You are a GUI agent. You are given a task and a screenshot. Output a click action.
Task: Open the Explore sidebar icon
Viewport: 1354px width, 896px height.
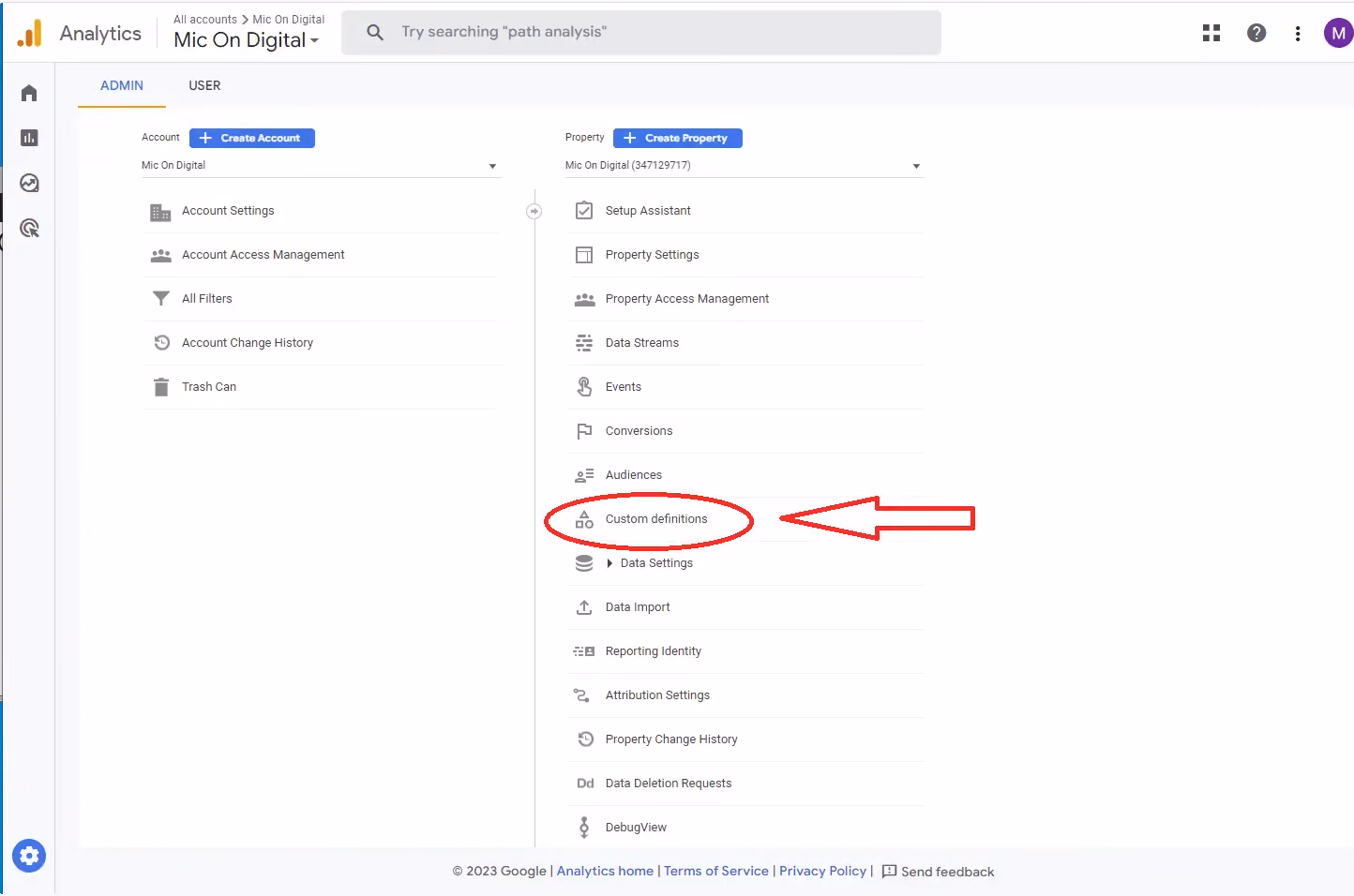[x=29, y=183]
